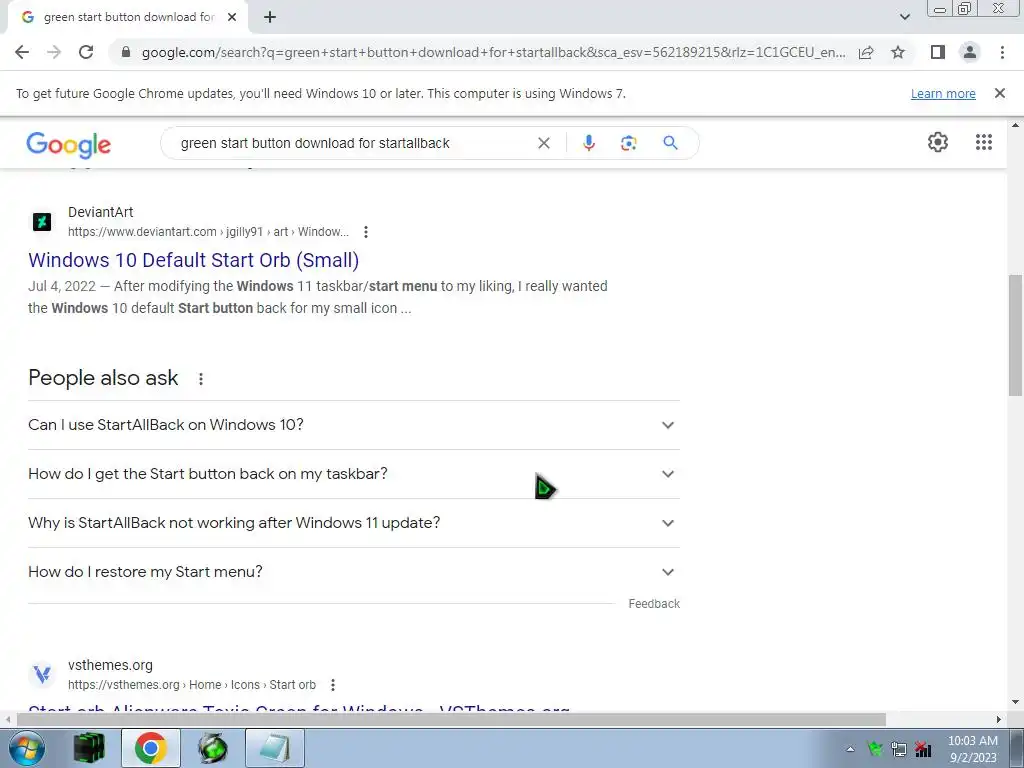Screen dimensions: 1024x768
Task: Click the share this page icon
Action: click(866, 52)
